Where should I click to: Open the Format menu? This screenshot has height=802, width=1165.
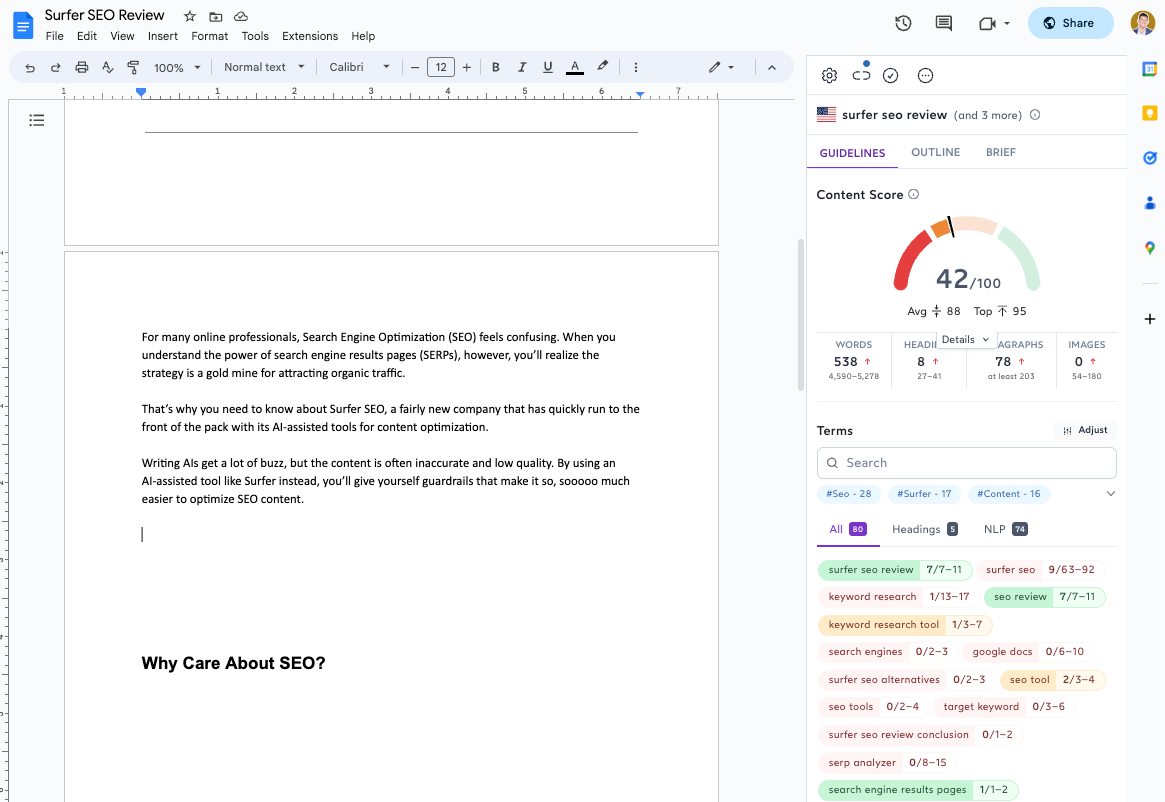click(x=210, y=36)
